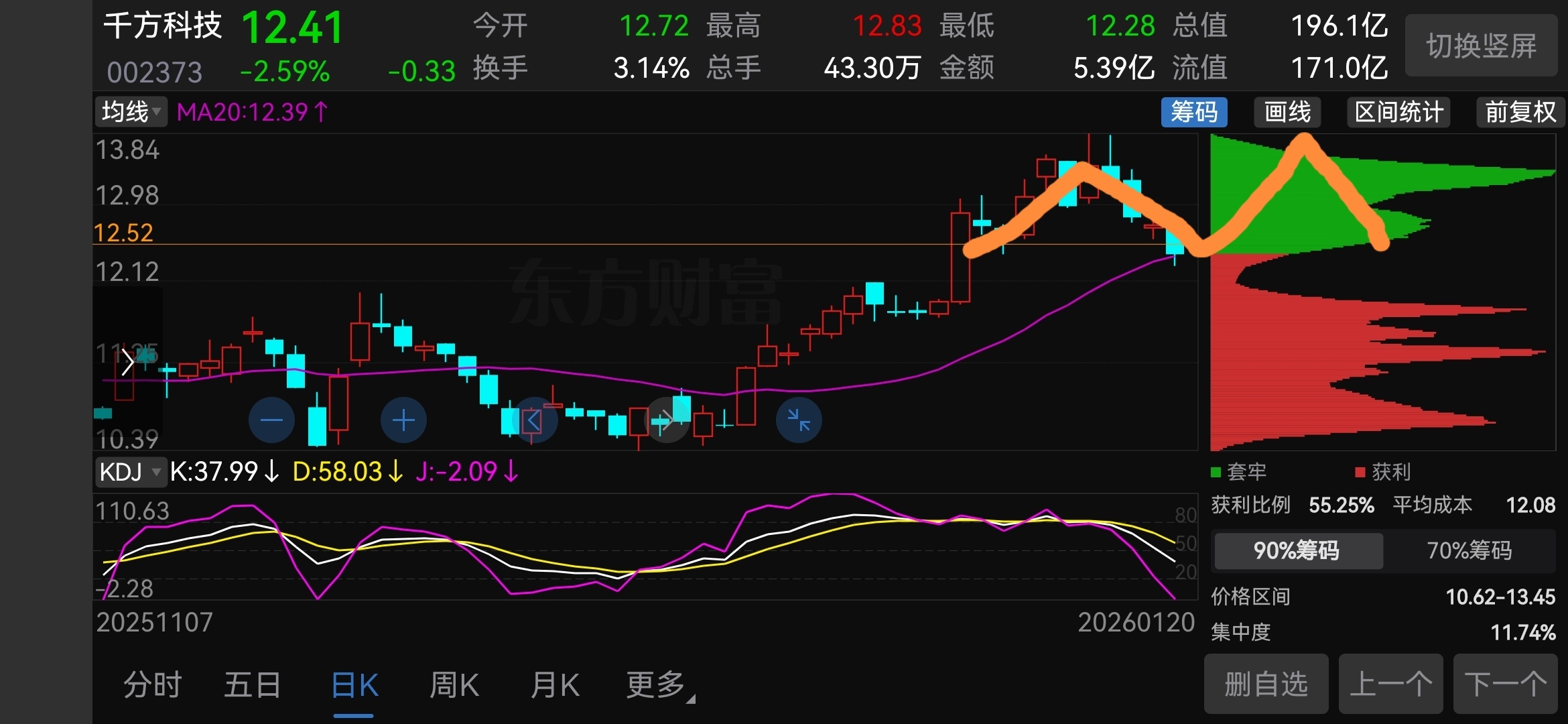
Task: Switch to the 分时 tab
Action: click(x=153, y=685)
